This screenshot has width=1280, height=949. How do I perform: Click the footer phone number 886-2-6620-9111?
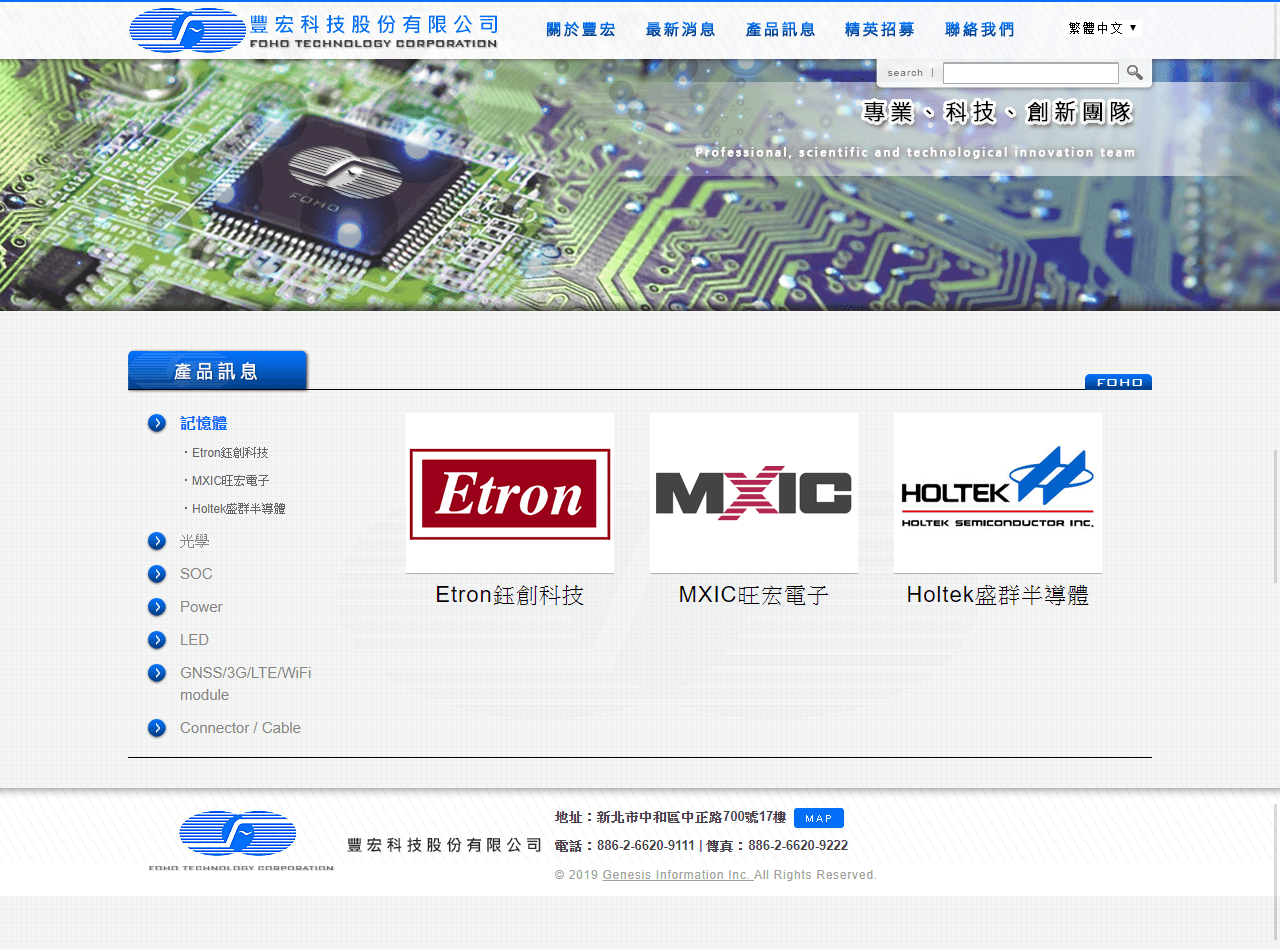pos(646,845)
